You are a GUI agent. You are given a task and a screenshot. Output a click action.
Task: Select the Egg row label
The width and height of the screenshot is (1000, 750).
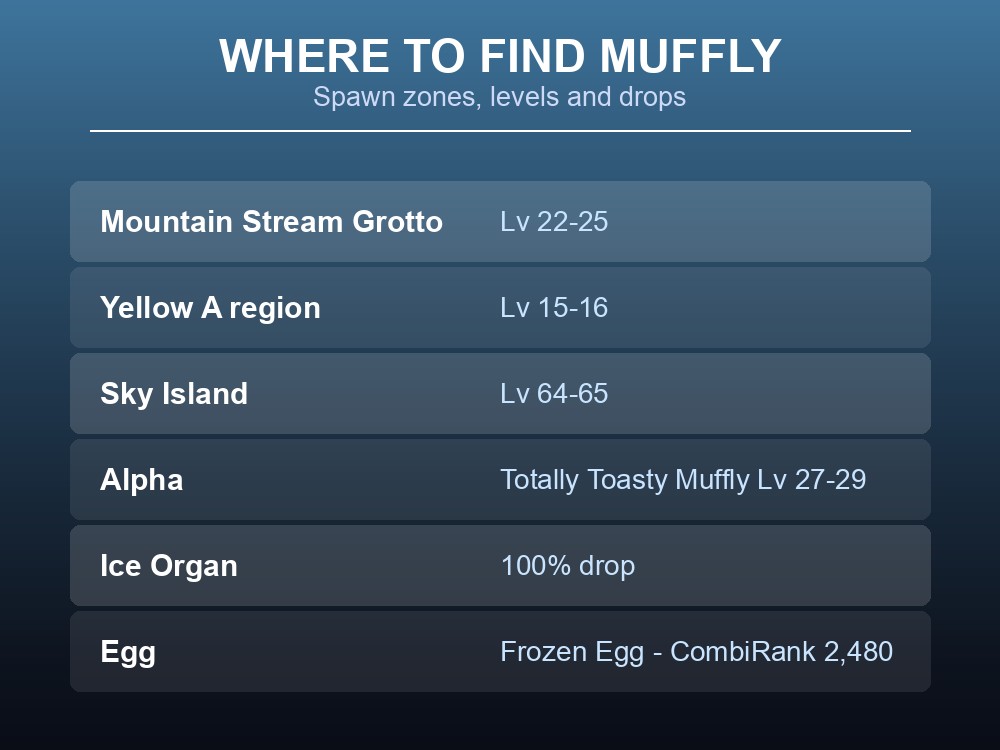point(128,652)
